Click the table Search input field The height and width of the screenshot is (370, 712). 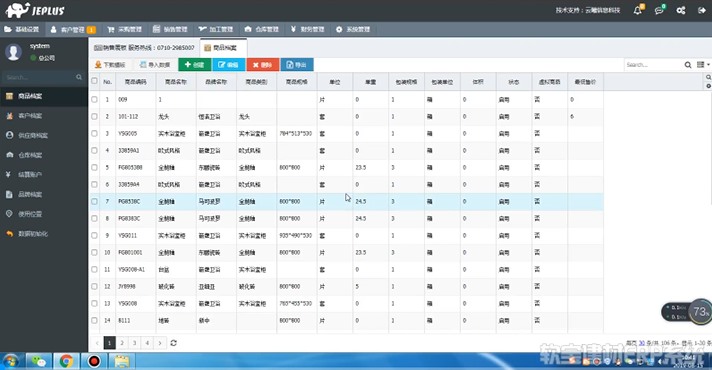pyautogui.click(x=653, y=65)
